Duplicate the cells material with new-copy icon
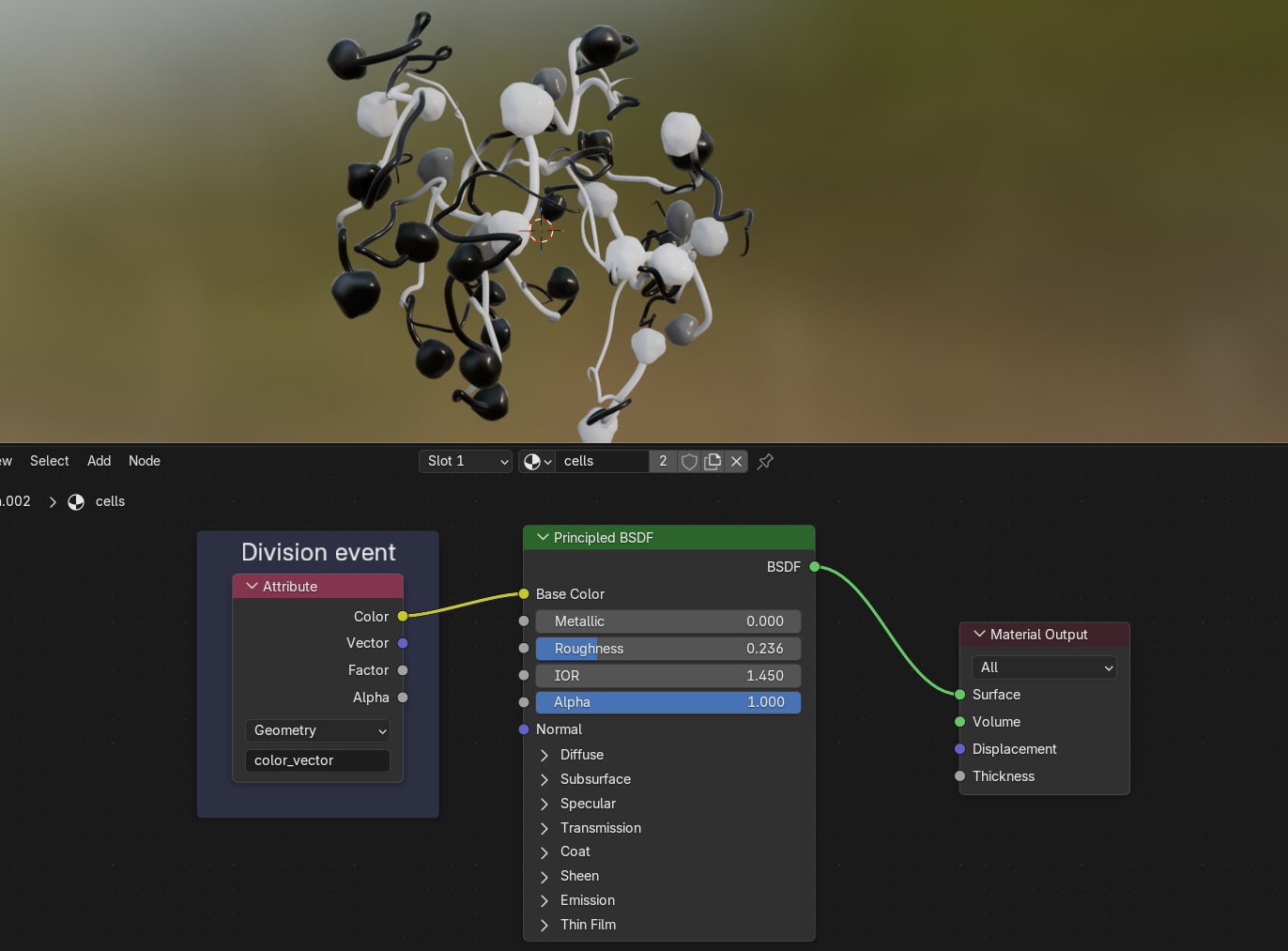The height and width of the screenshot is (951, 1288). pyautogui.click(x=713, y=461)
